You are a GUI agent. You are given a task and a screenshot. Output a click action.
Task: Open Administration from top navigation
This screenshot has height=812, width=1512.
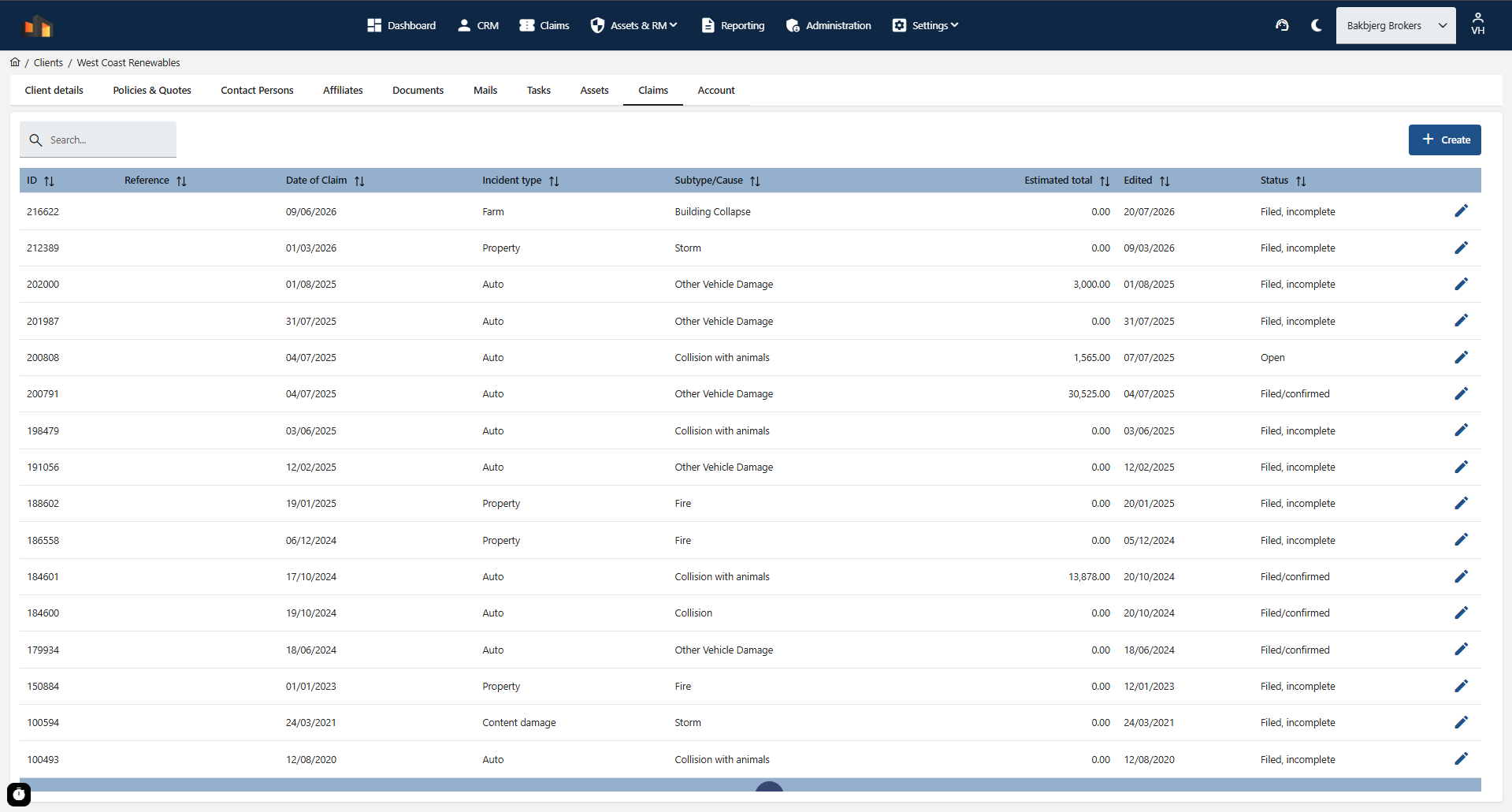828,25
